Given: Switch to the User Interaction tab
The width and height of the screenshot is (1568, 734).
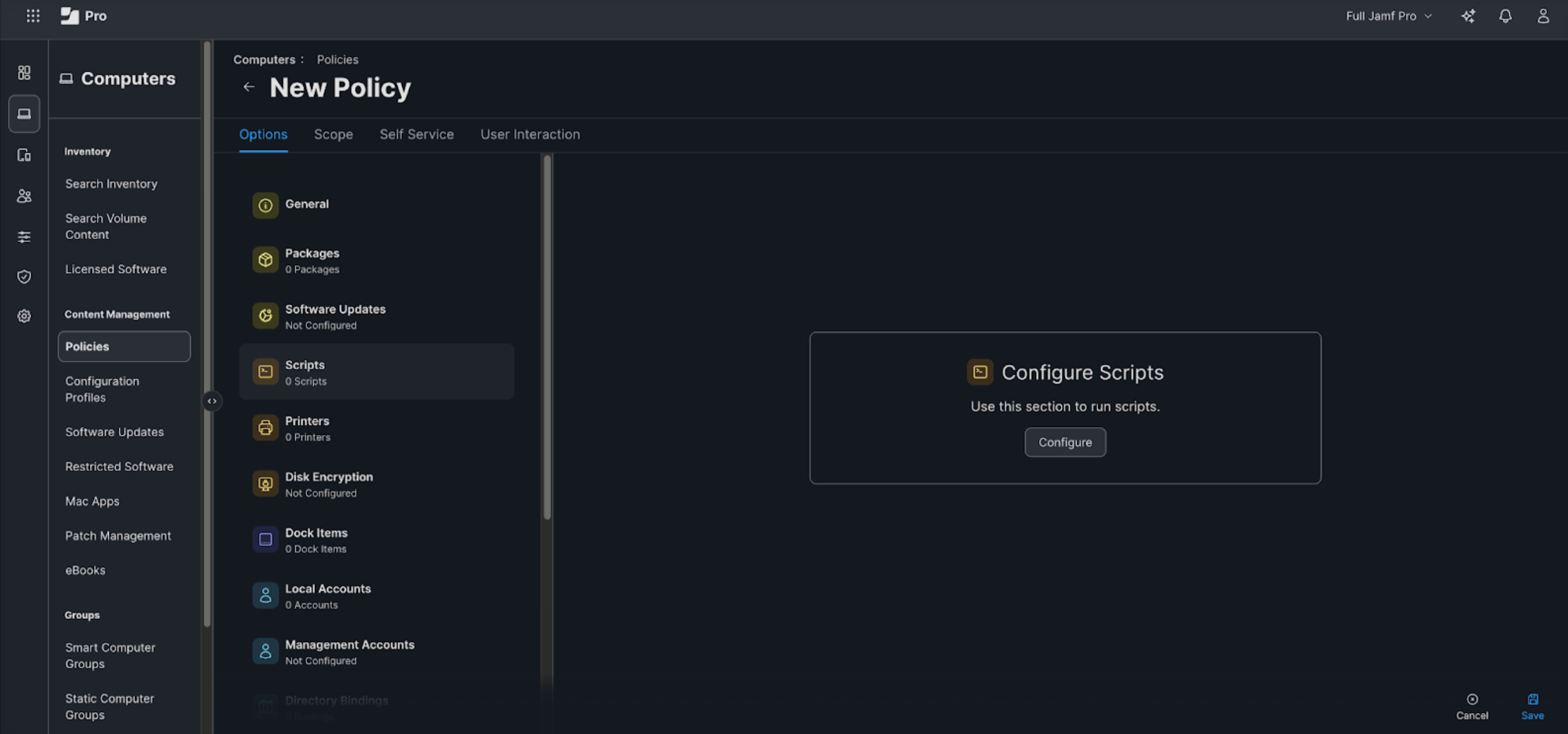Looking at the screenshot, I should pyautogui.click(x=529, y=134).
